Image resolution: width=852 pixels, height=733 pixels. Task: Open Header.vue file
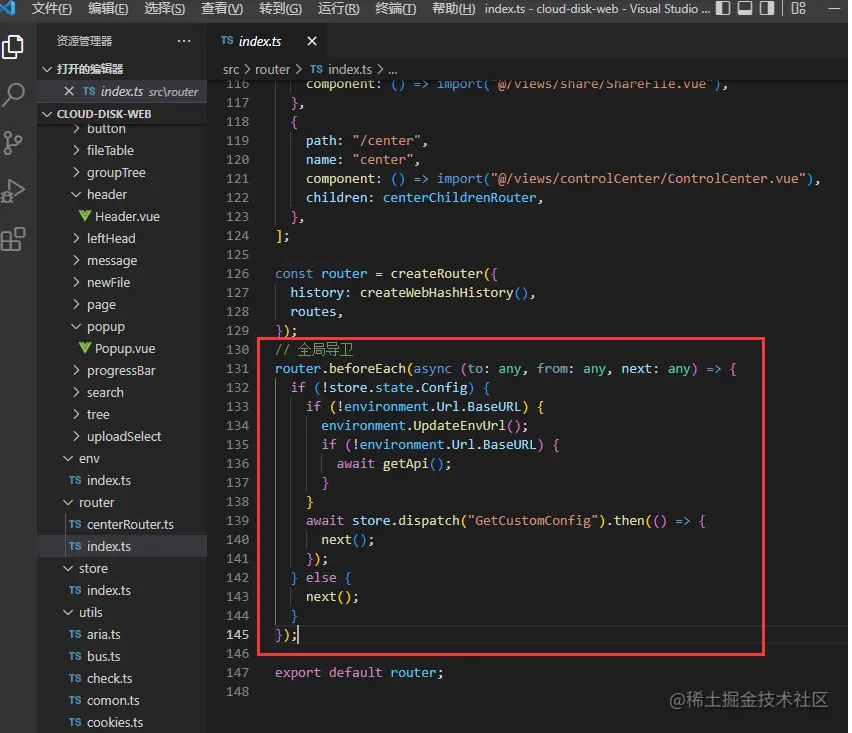(x=122, y=216)
